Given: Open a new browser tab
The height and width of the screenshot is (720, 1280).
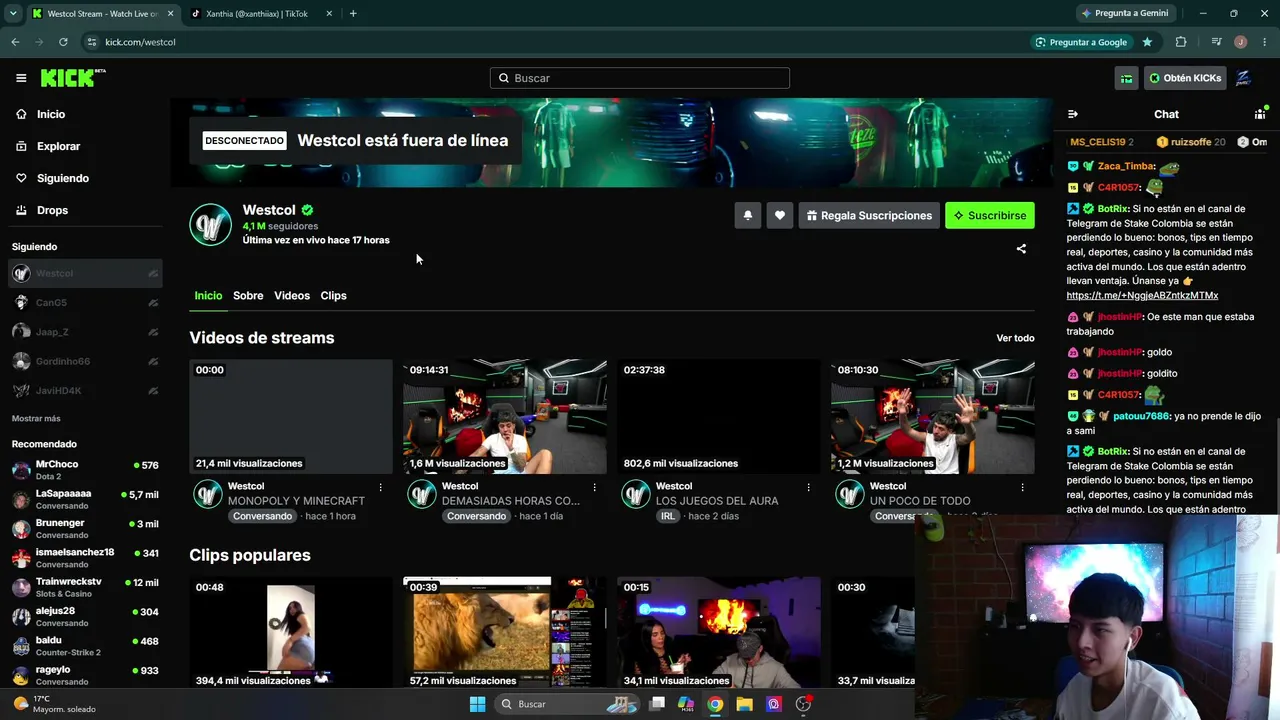Looking at the screenshot, I should pyautogui.click(x=353, y=13).
